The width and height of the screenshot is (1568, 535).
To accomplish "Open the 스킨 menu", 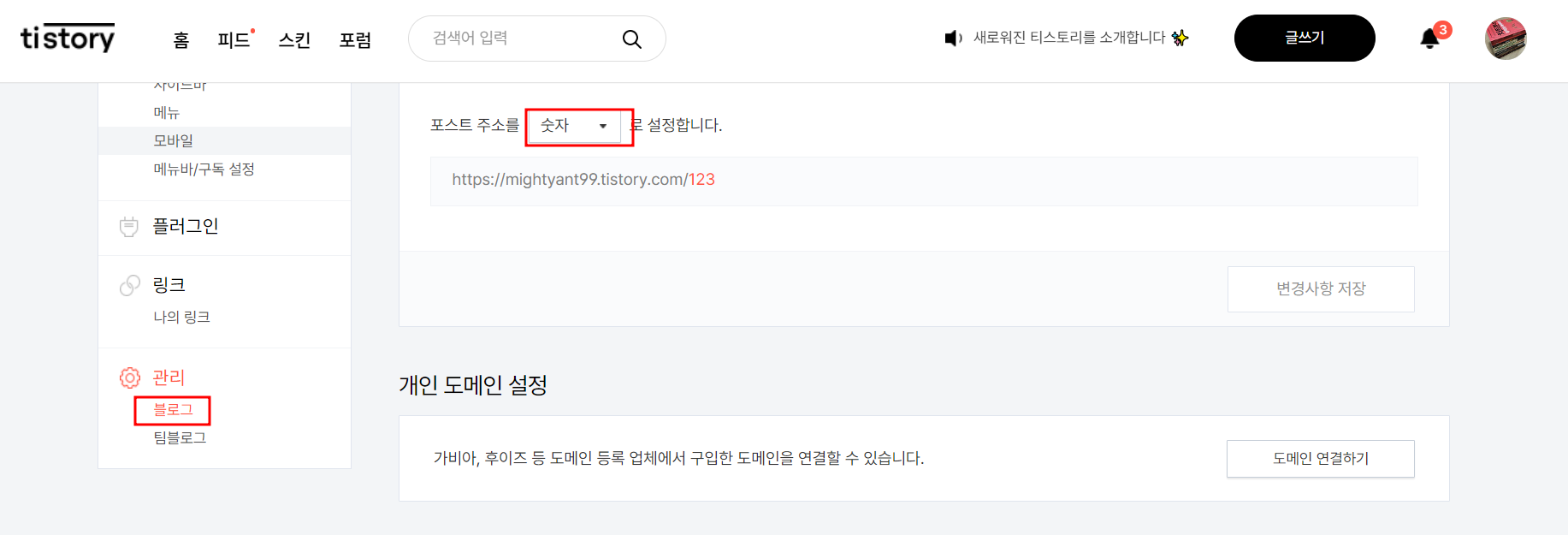I will point(294,40).
